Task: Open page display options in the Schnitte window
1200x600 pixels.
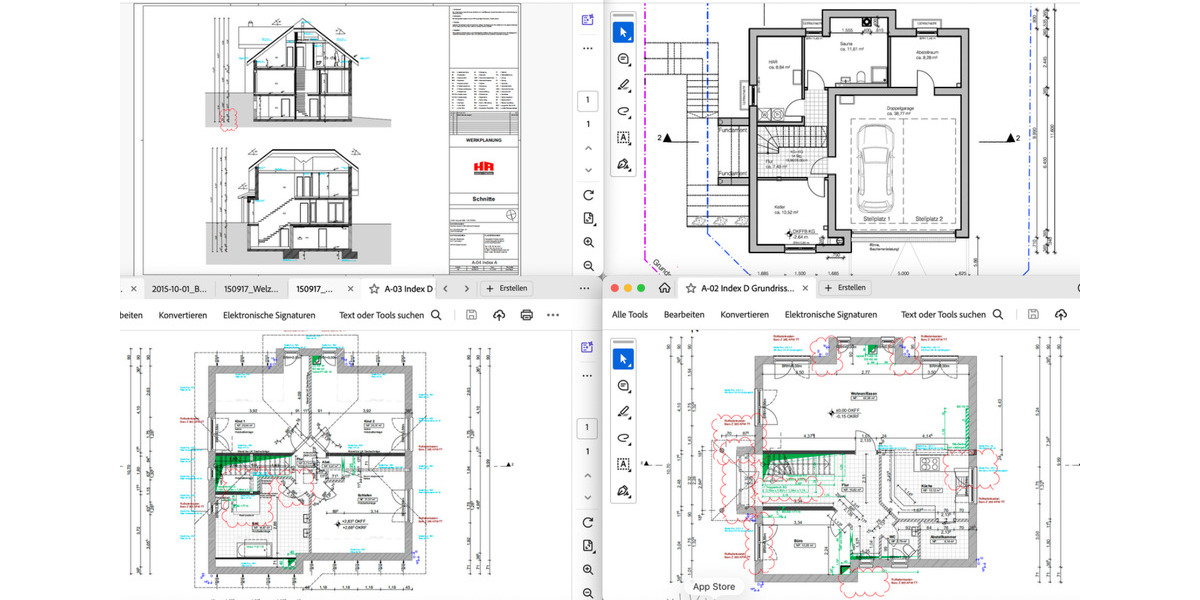Action: coord(588,218)
